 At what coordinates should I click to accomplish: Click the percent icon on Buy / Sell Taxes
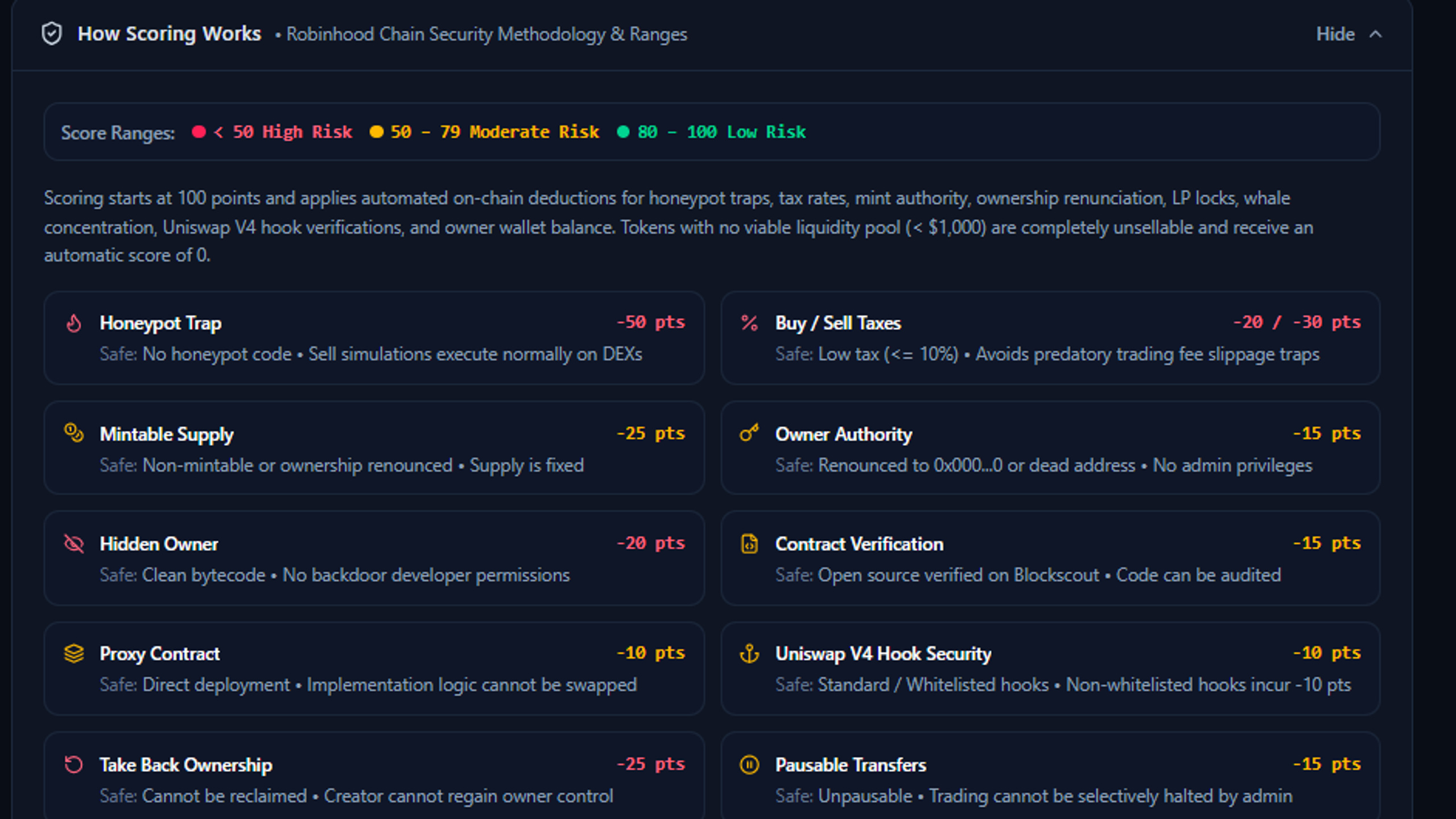coord(749,323)
